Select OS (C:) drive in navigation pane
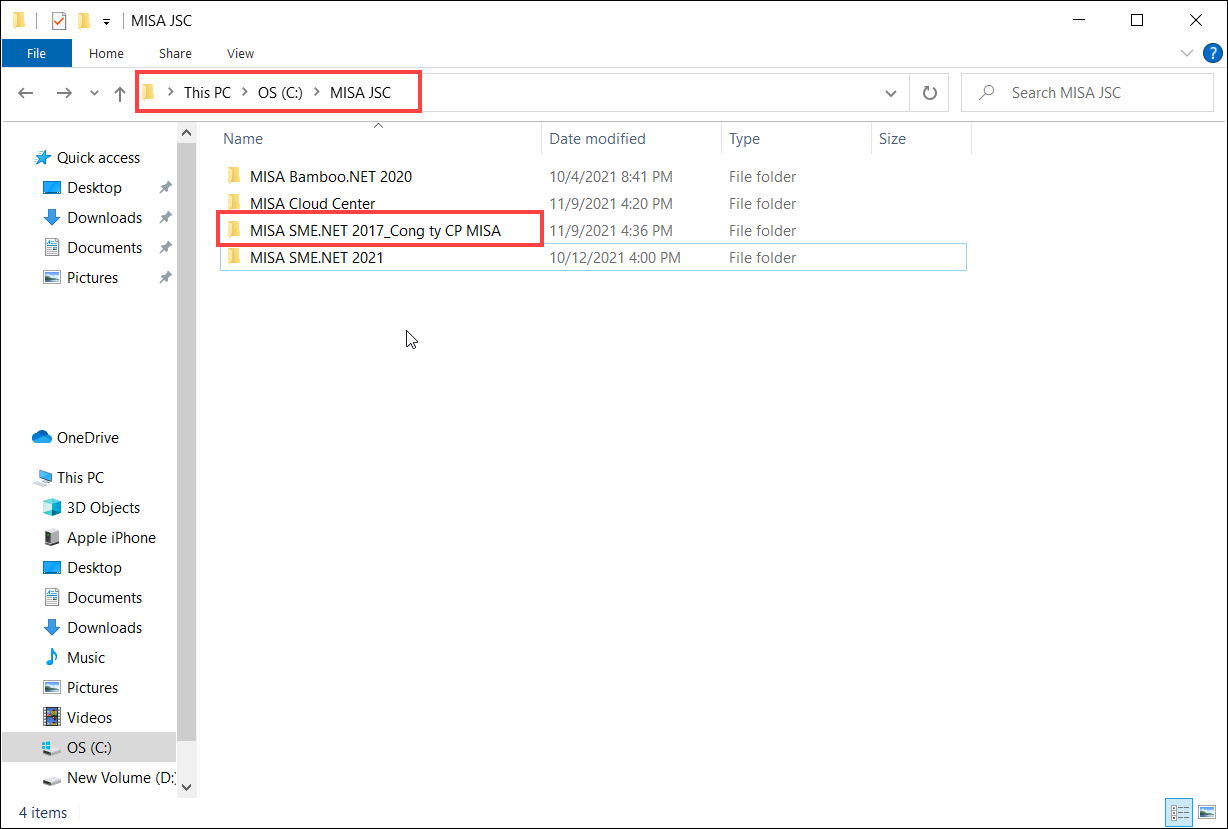1228x829 pixels. [x=89, y=747]
